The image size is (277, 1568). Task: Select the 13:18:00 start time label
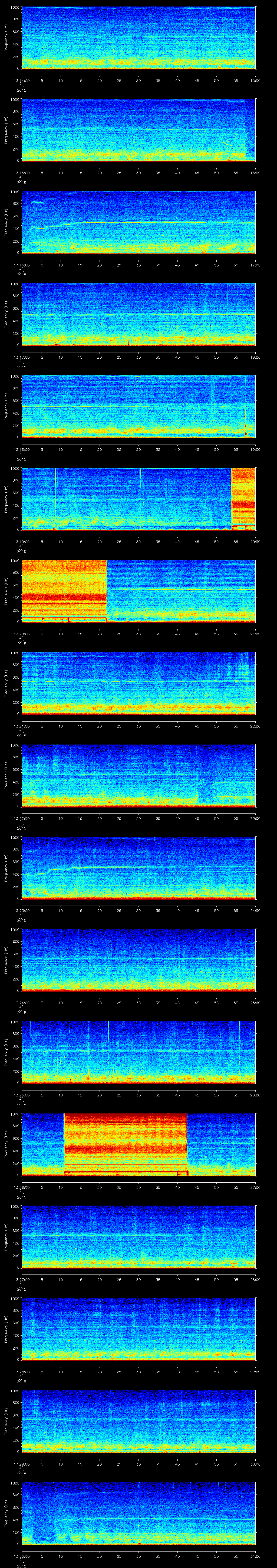(x=21, y=449)
